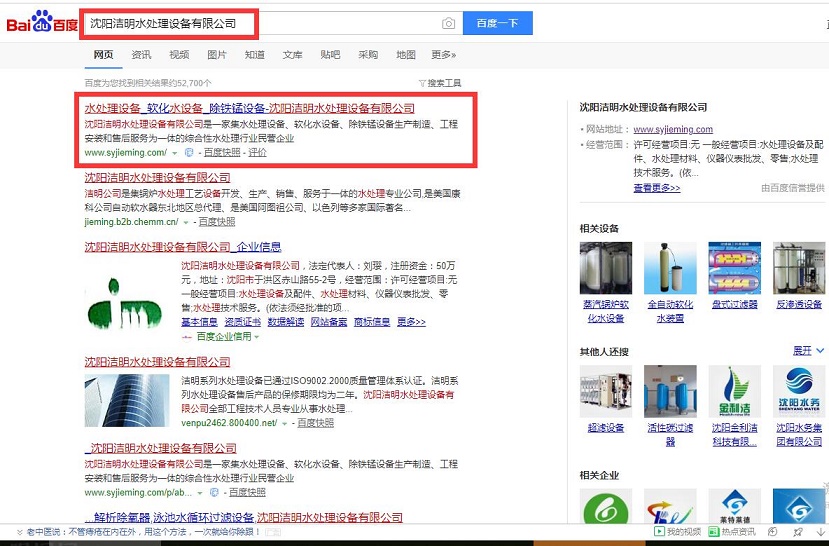Screen dimensions: 829x546
Task: Click verification badge icon after www.syjieming.com/p/ab...
Action: (x=214, y=493)
